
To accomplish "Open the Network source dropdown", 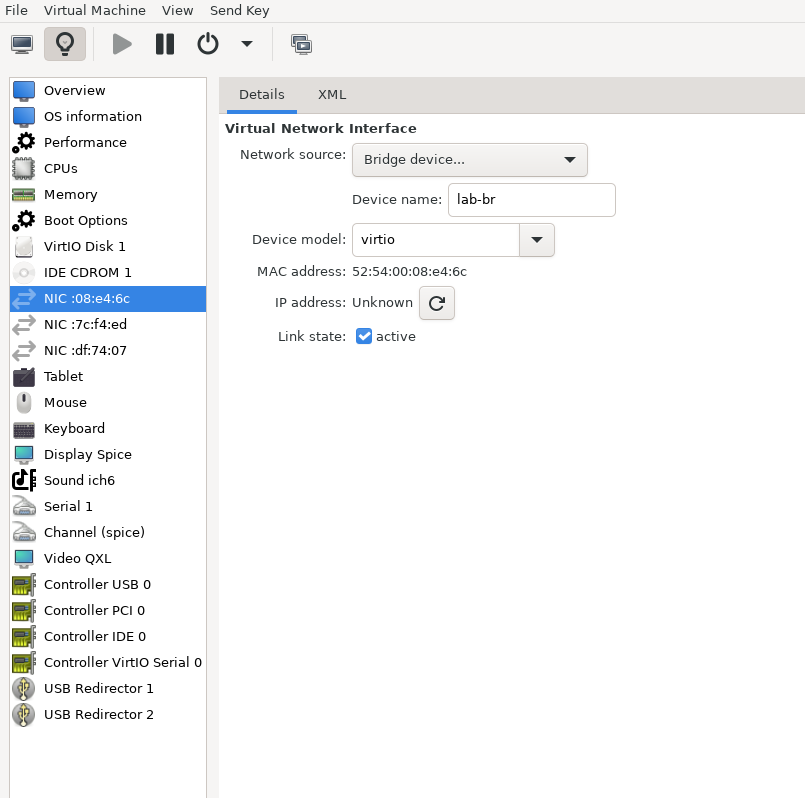I will 470,160.
